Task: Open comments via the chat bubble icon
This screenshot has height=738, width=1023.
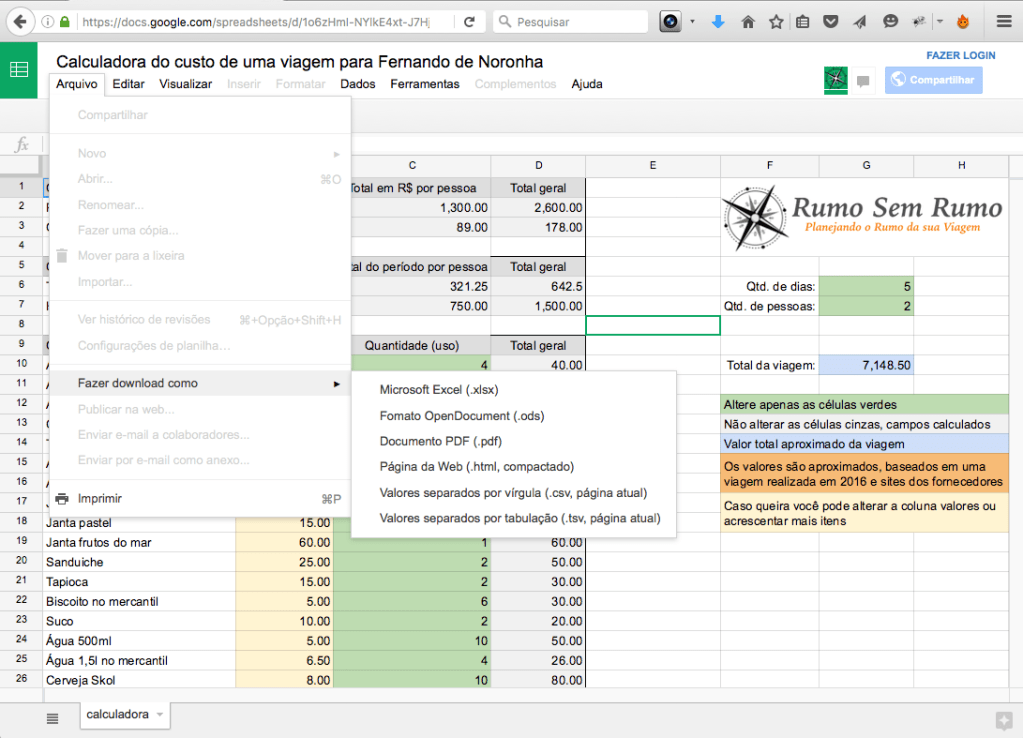Action: (x=862, y=80)
